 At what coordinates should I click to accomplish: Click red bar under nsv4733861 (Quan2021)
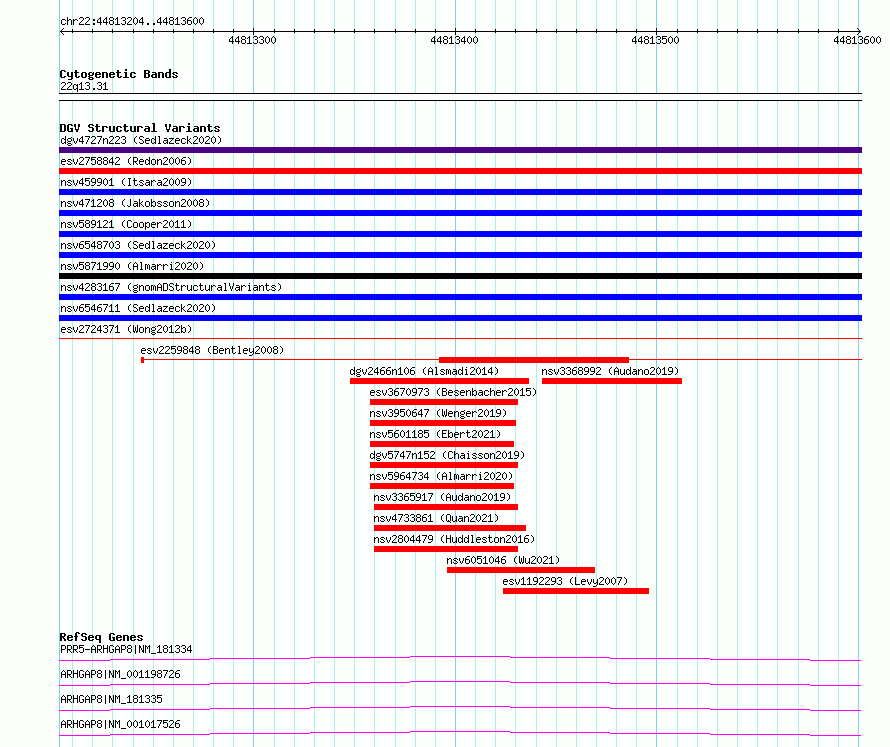coord(450,528)
